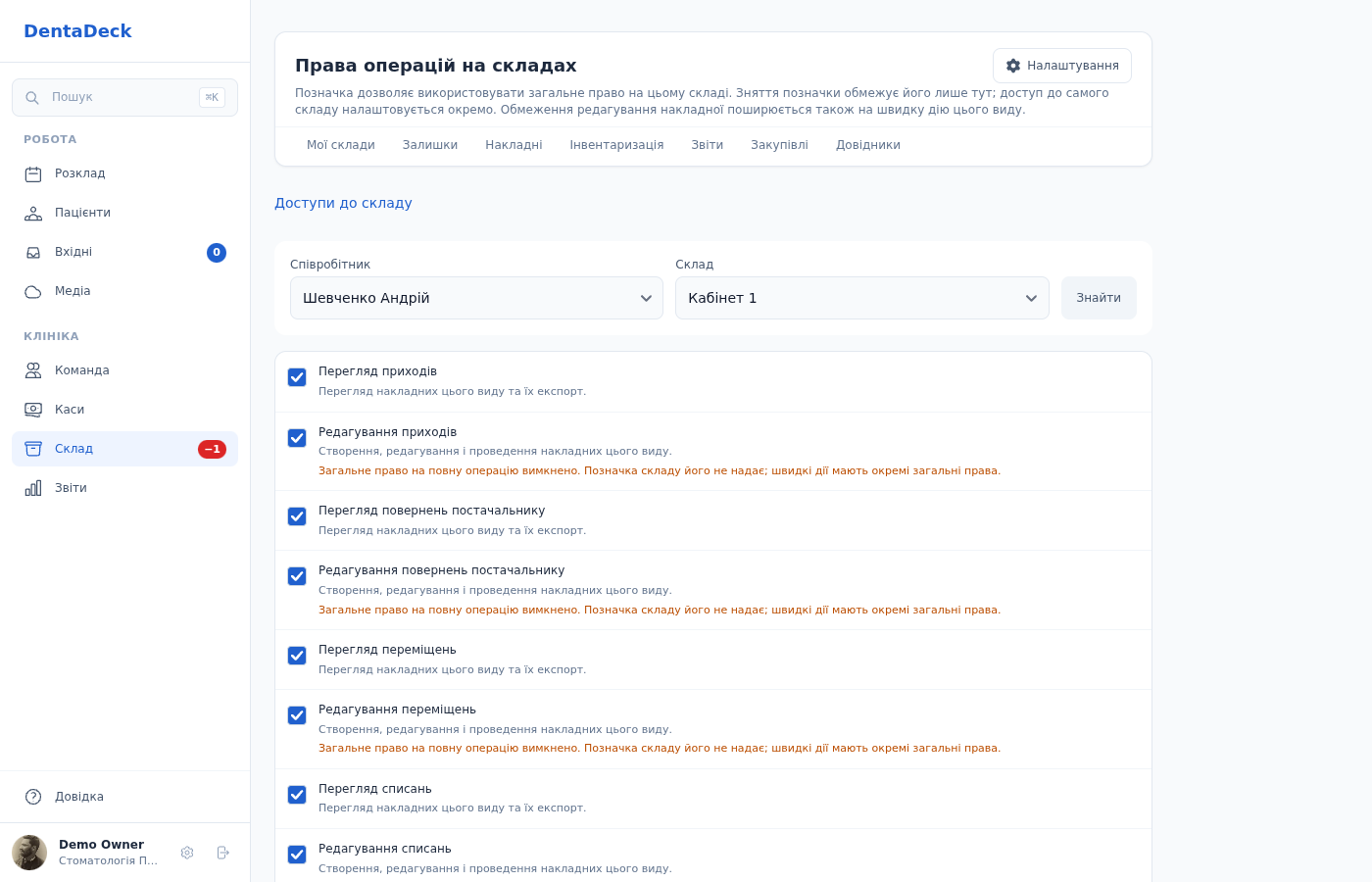Click the Склад archive box icon

33,449
